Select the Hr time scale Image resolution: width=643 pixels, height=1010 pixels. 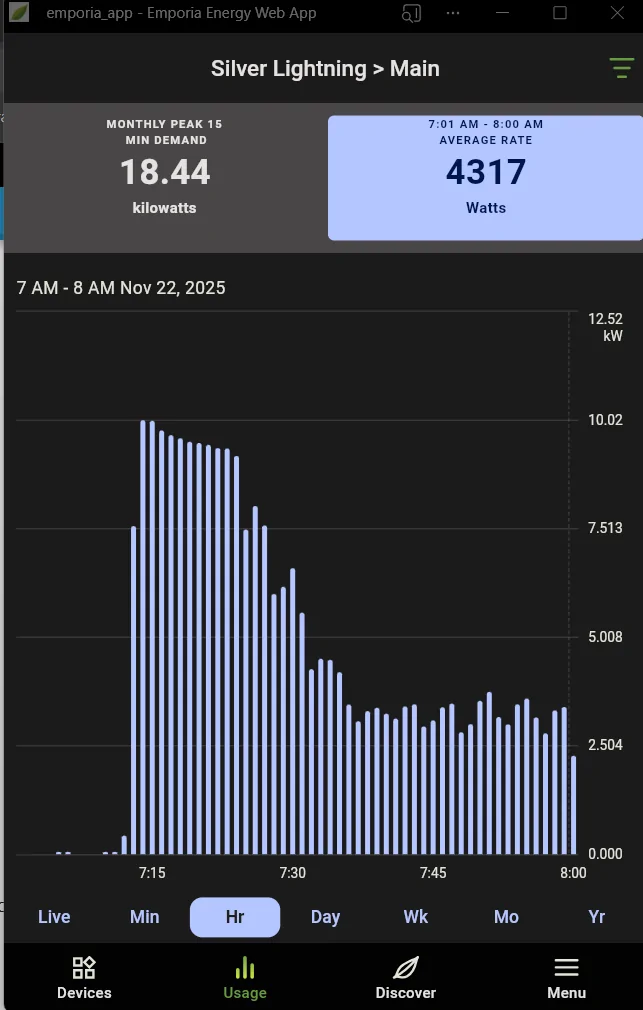[235, 917]
